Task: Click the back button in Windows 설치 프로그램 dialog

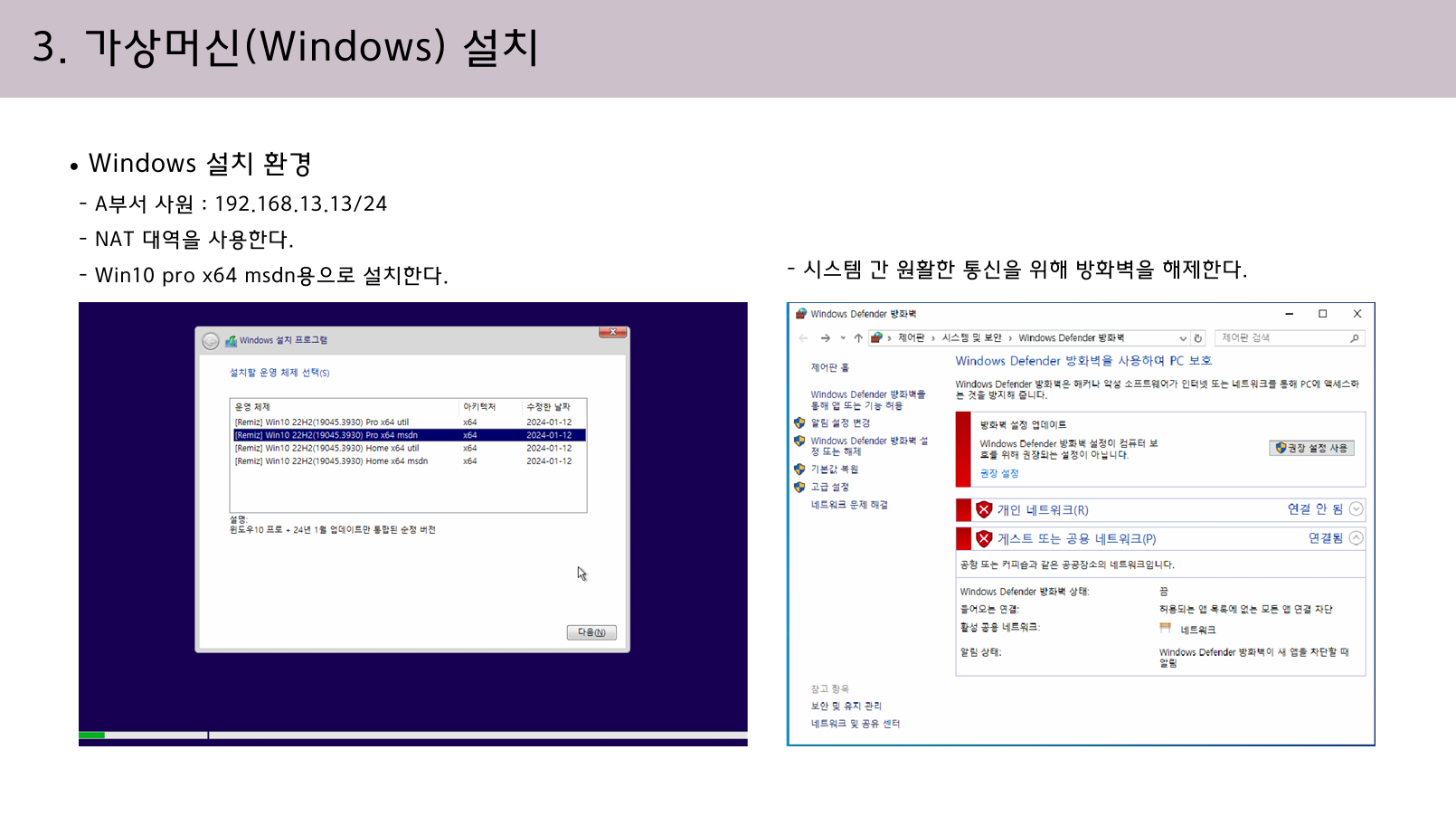Action: (211, 341)
